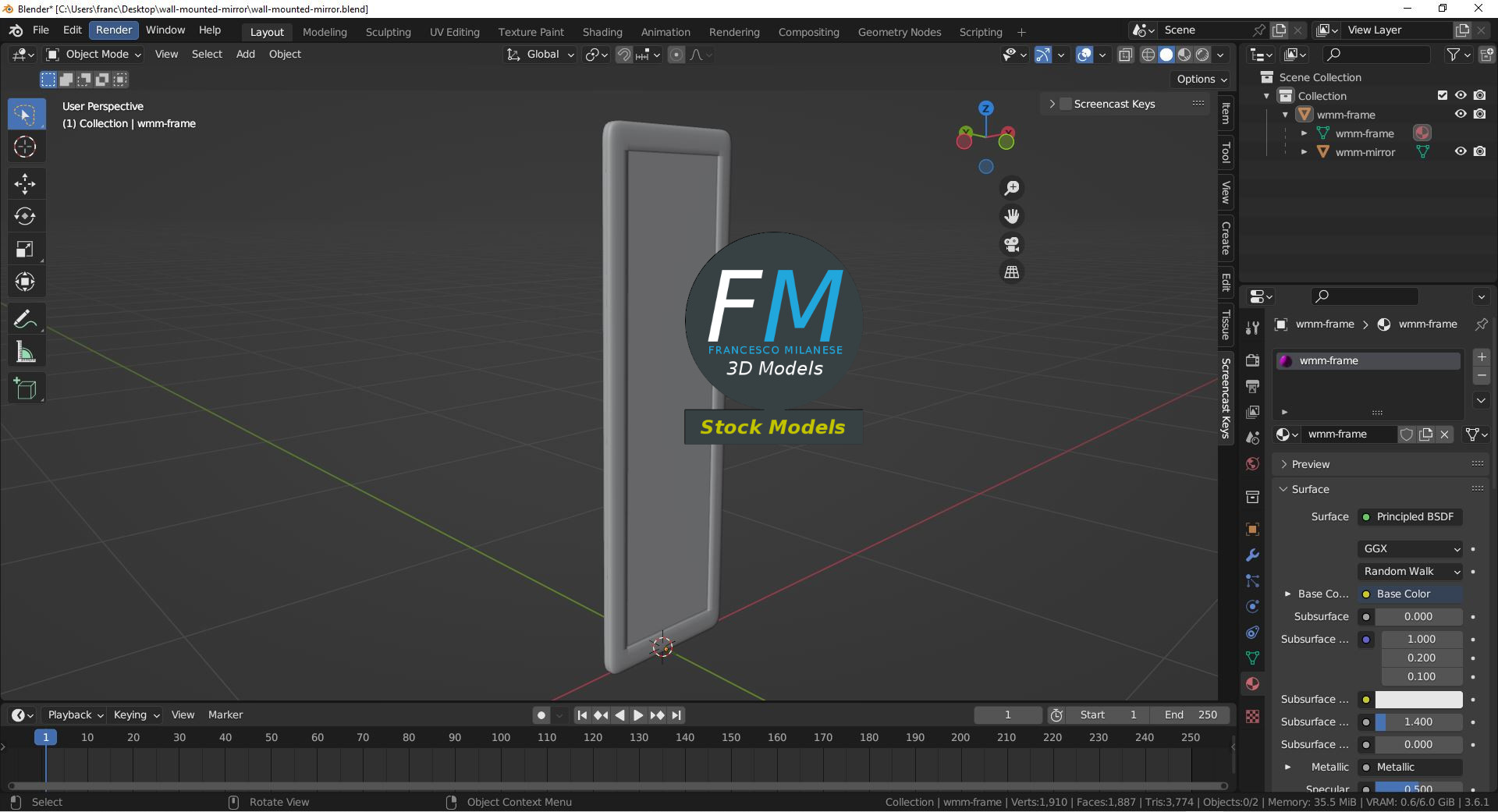
Task: Open the Material properties tab
Action: click(x=1252, y=684)
